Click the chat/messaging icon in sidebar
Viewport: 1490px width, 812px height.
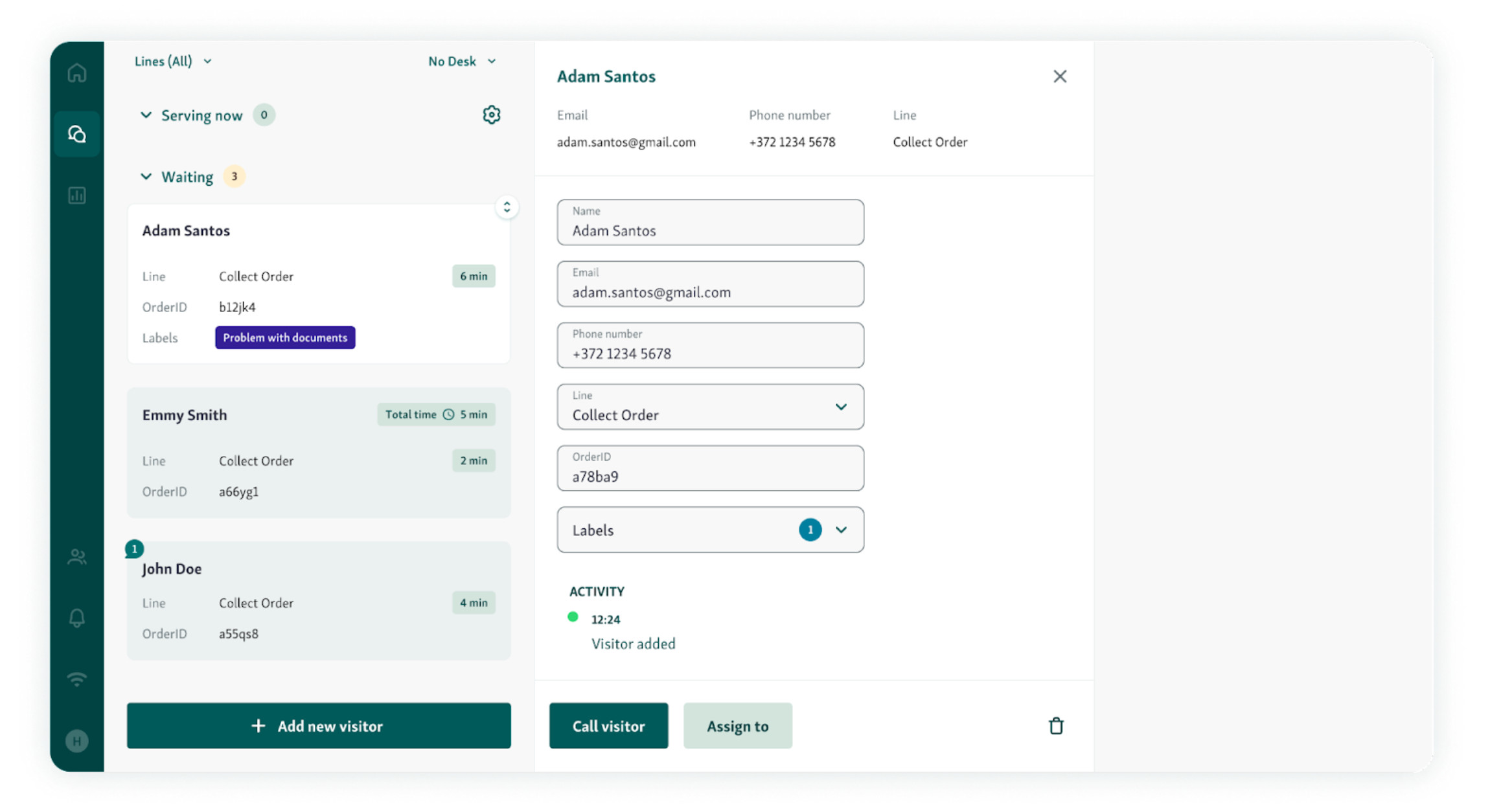77,133
